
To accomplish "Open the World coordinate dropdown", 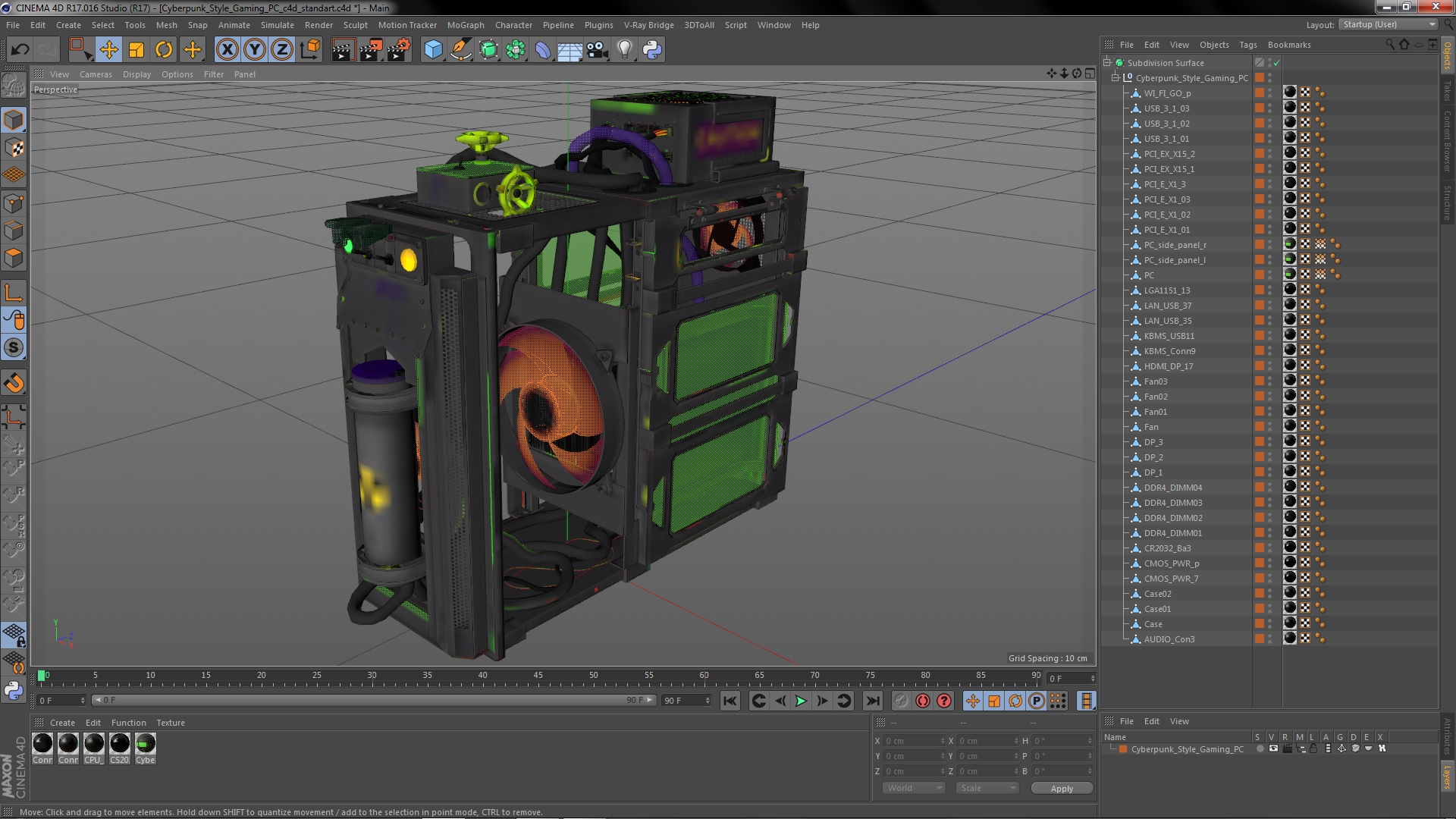I will tap(914, 788).
